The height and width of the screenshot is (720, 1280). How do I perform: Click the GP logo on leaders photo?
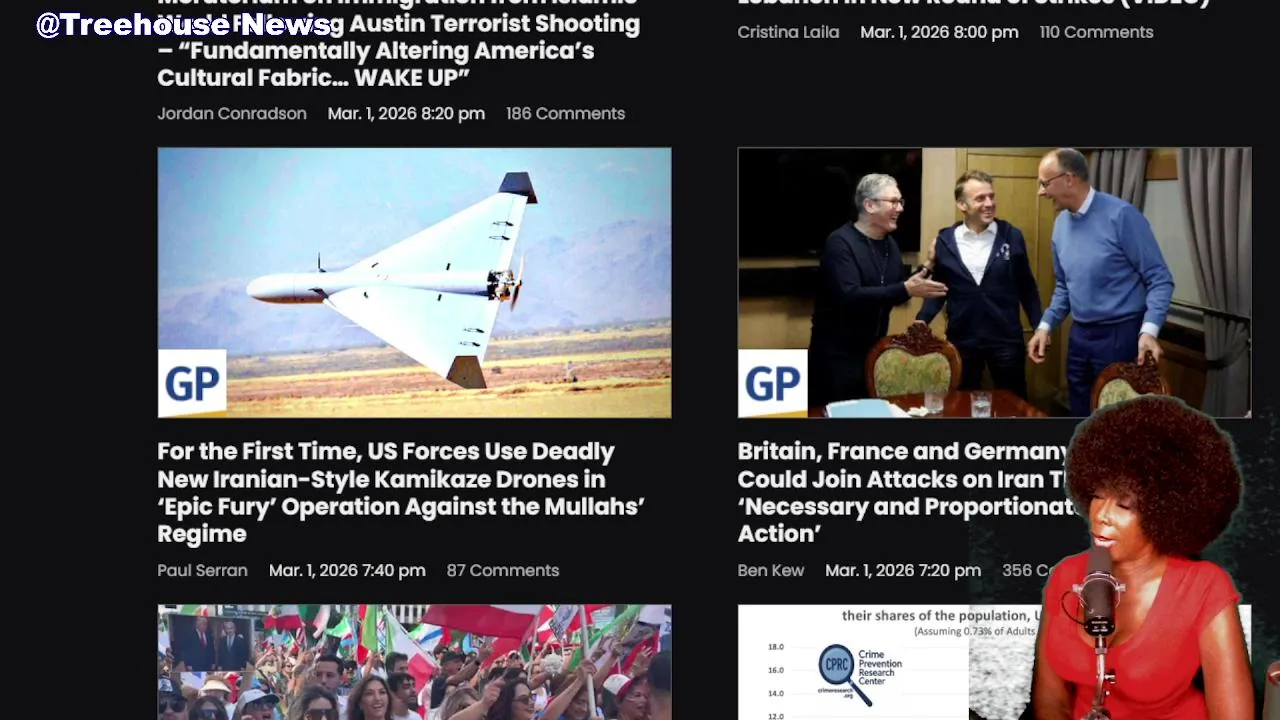(772, 383)
